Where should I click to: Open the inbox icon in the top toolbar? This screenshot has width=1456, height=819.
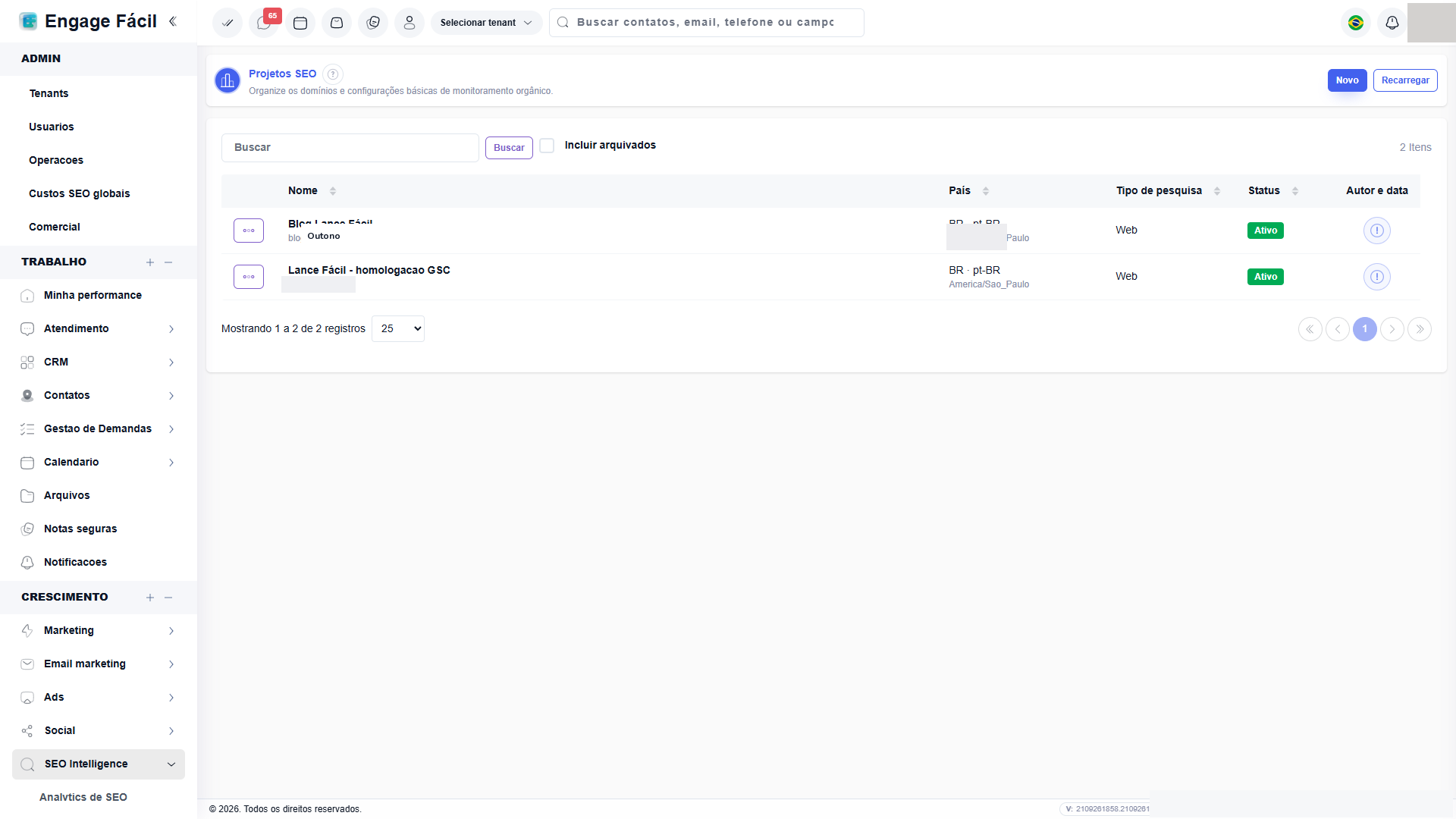(337, 23)
